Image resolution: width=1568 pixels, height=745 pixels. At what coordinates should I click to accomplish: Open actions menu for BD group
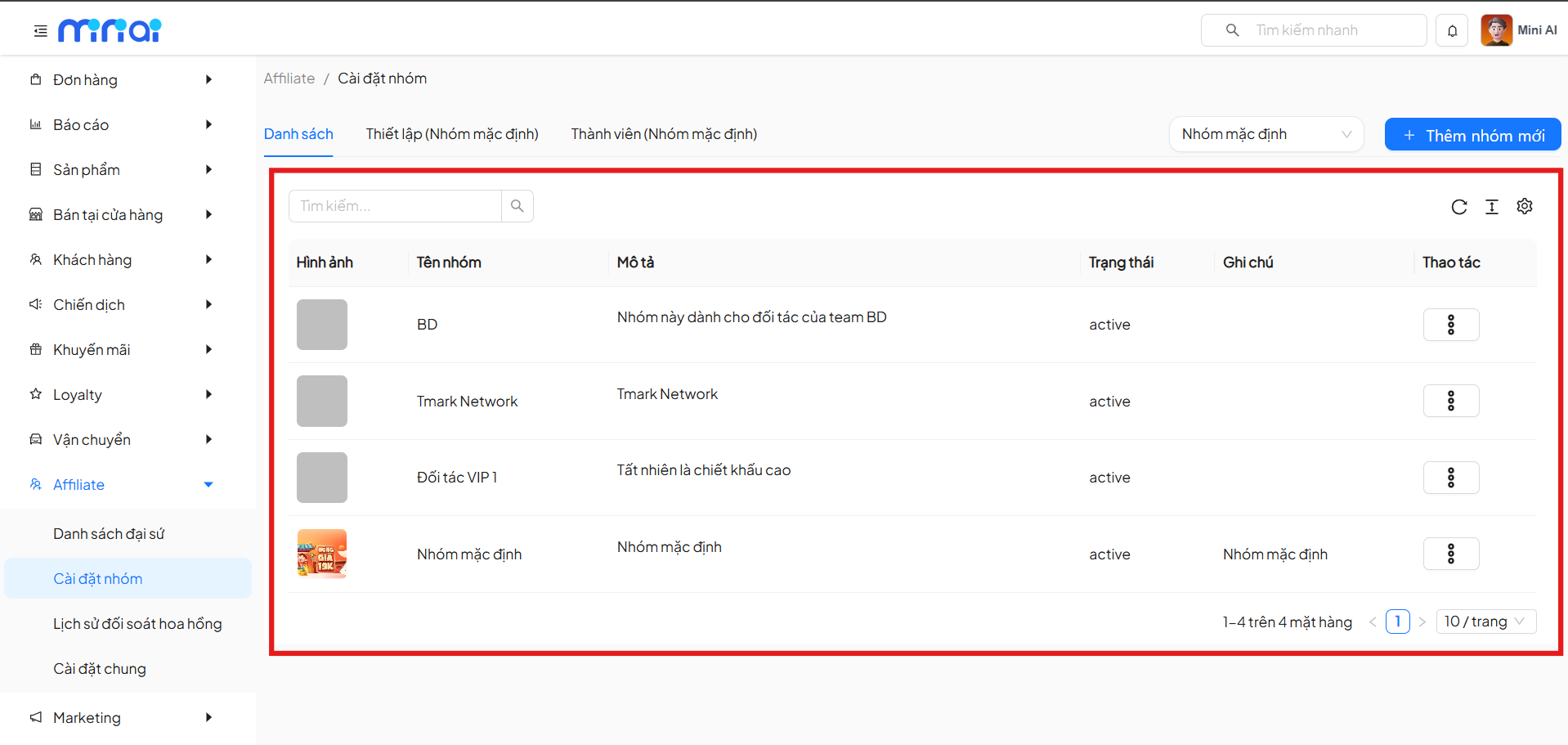point(1450,325)
